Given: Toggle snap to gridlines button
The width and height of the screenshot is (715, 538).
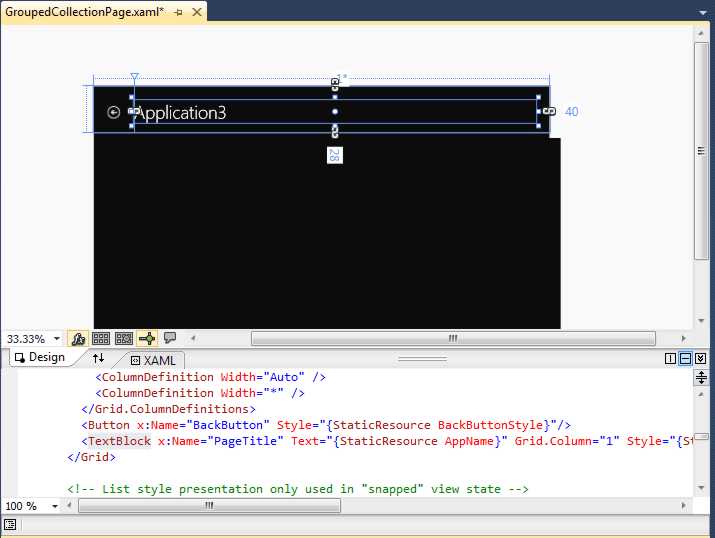Looking at the screenshot, I should [x=124, y=339].
